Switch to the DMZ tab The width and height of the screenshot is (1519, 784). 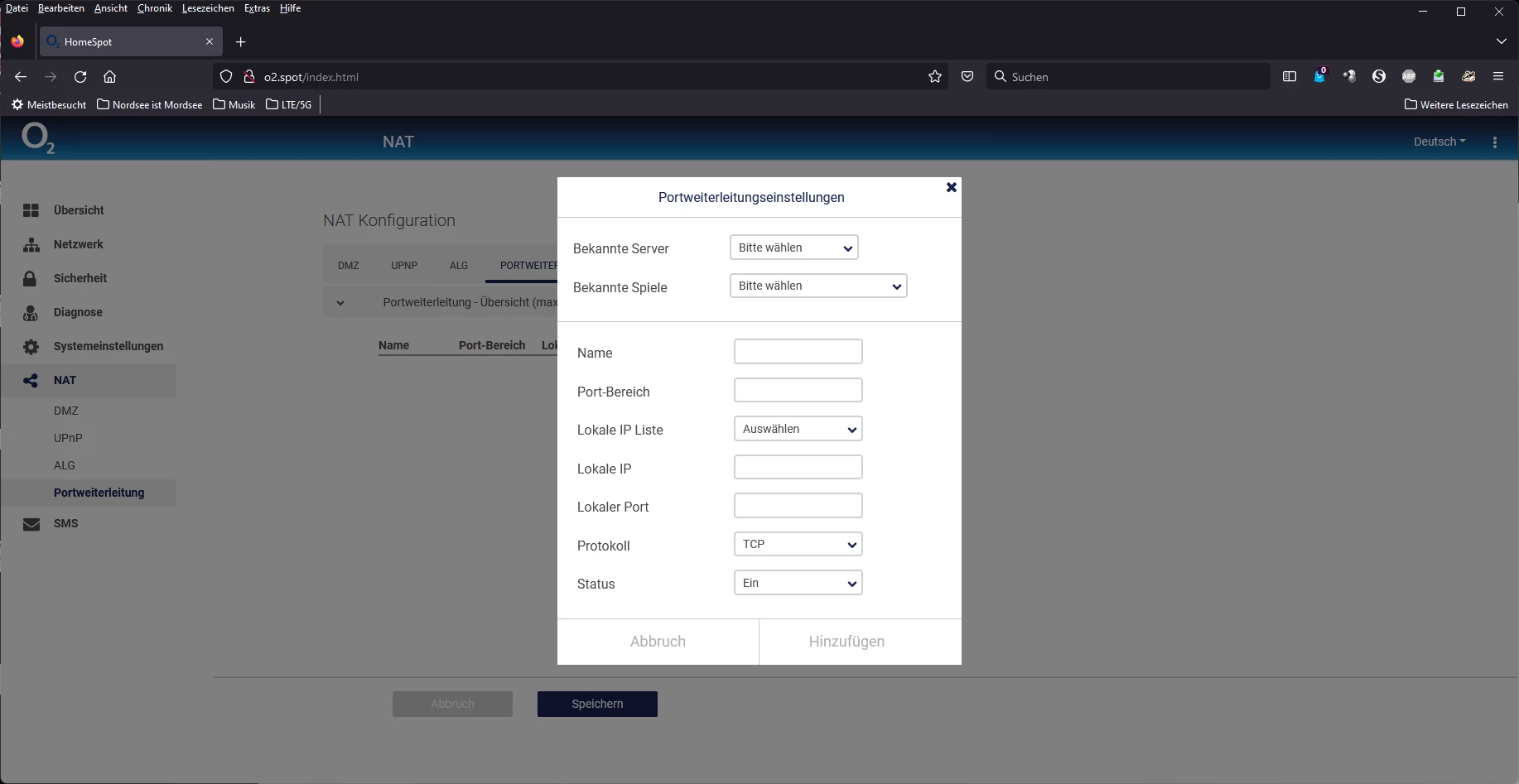(x=349, y=266)
